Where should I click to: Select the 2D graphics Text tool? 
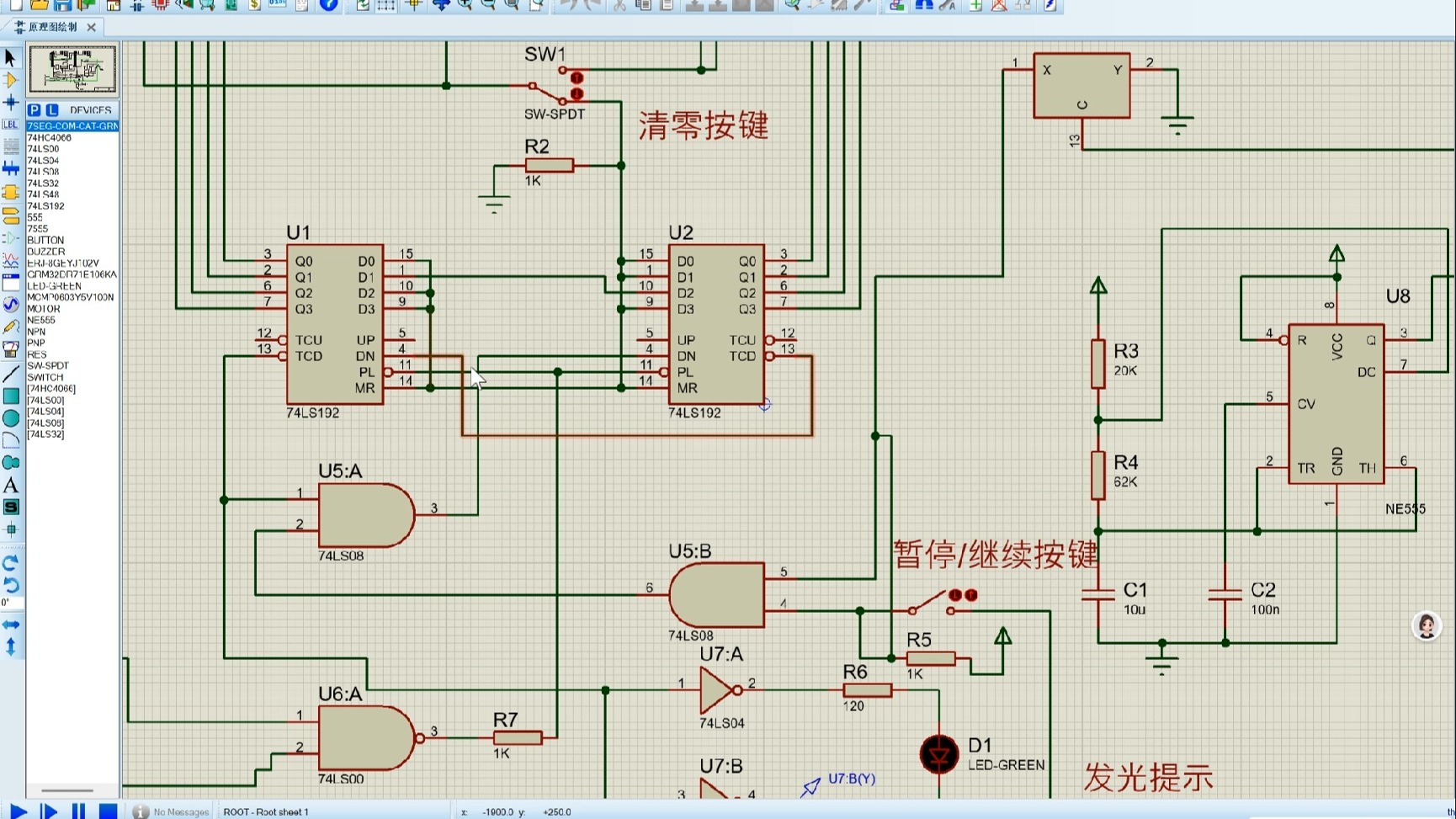pos(11,486)
